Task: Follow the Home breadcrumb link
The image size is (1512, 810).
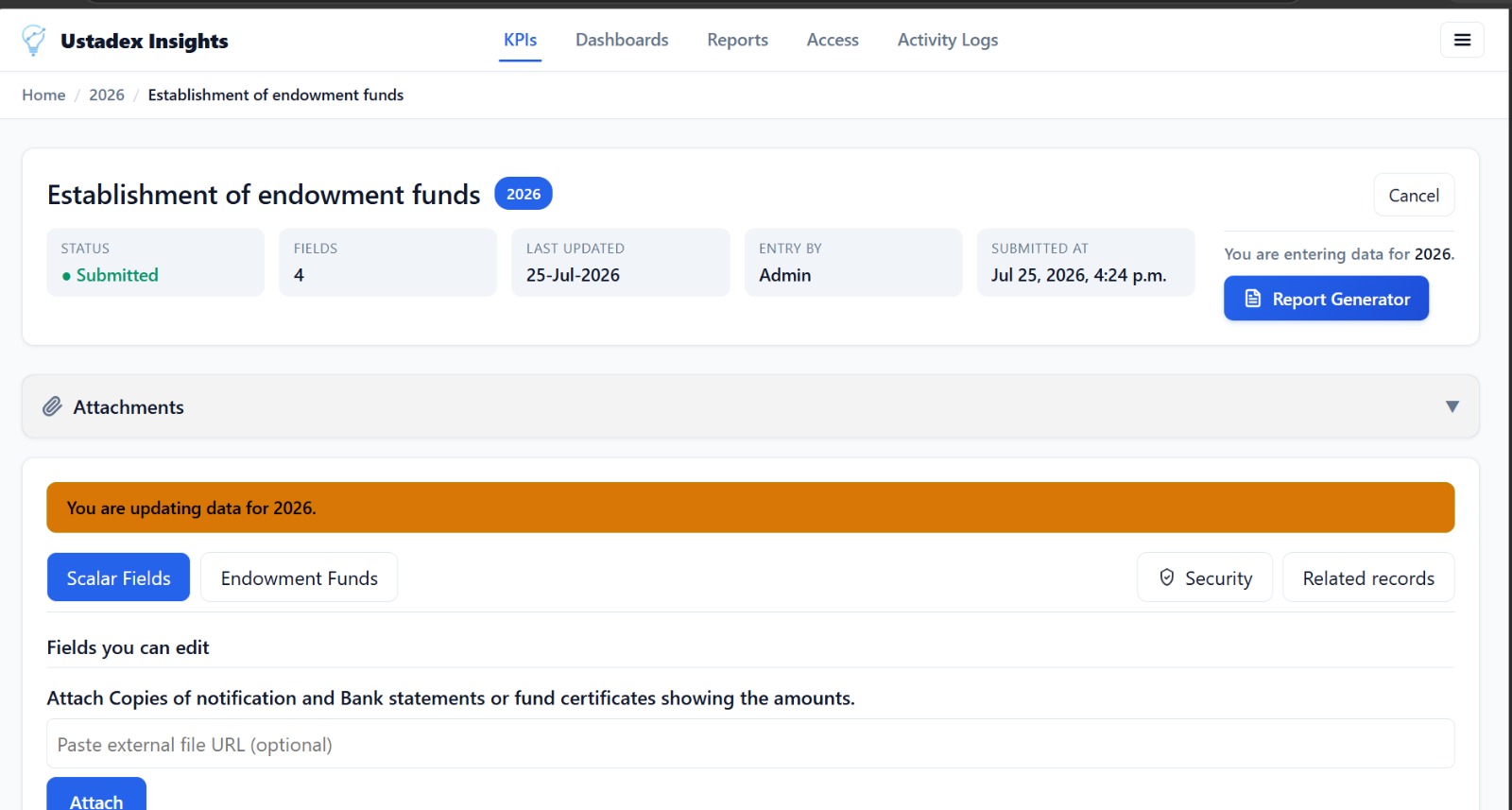Action: point(43,95)
